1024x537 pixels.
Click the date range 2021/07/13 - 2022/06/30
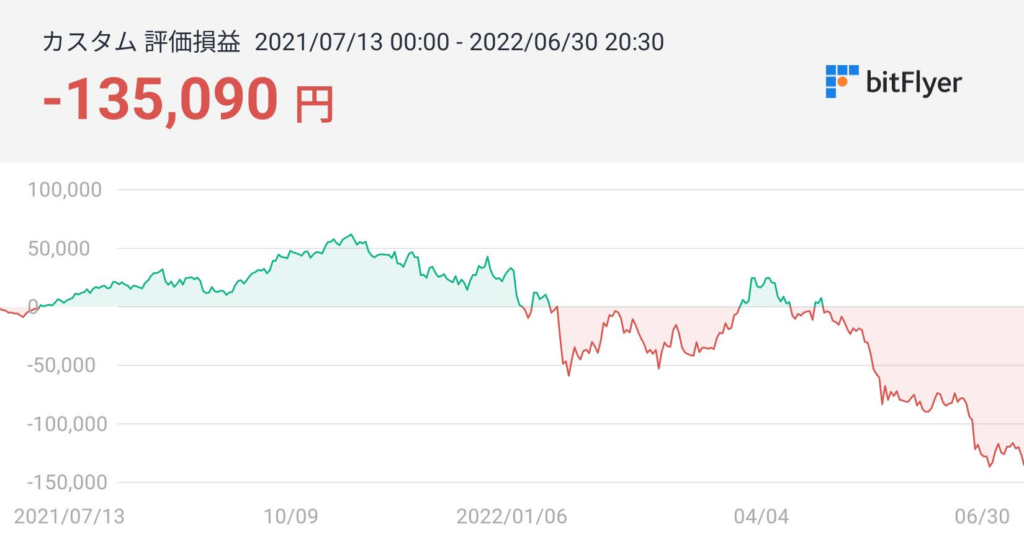pos(460,42)
